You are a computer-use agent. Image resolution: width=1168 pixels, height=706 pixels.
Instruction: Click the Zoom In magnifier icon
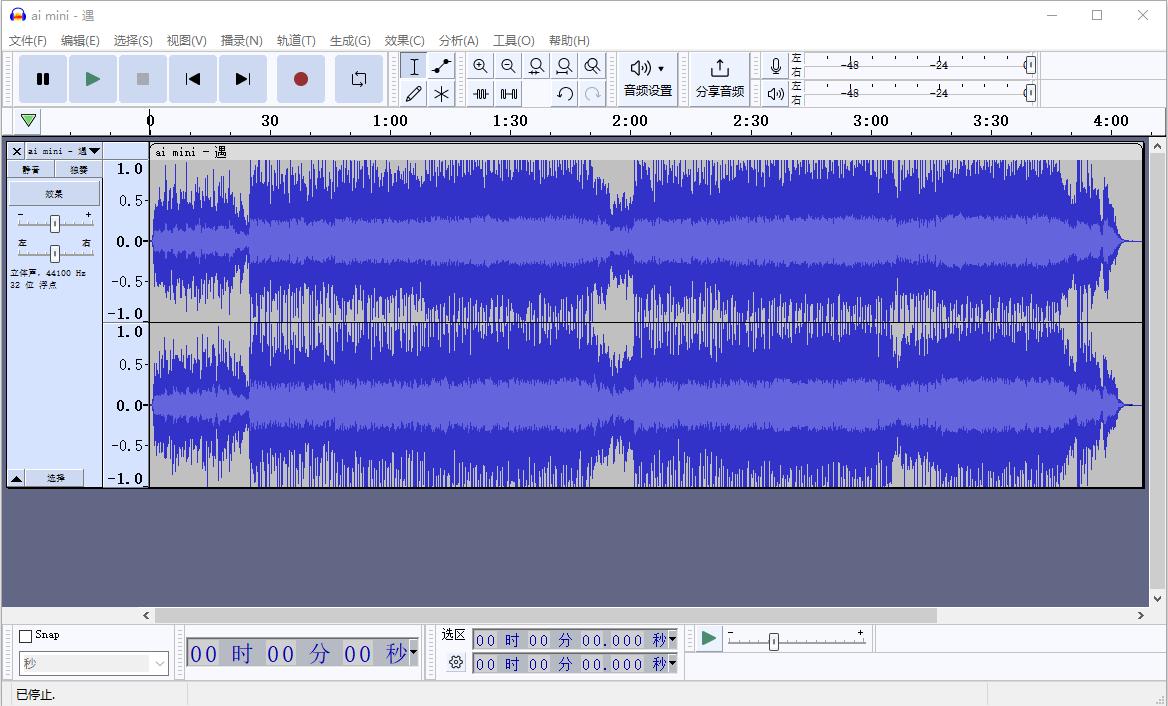481,67
